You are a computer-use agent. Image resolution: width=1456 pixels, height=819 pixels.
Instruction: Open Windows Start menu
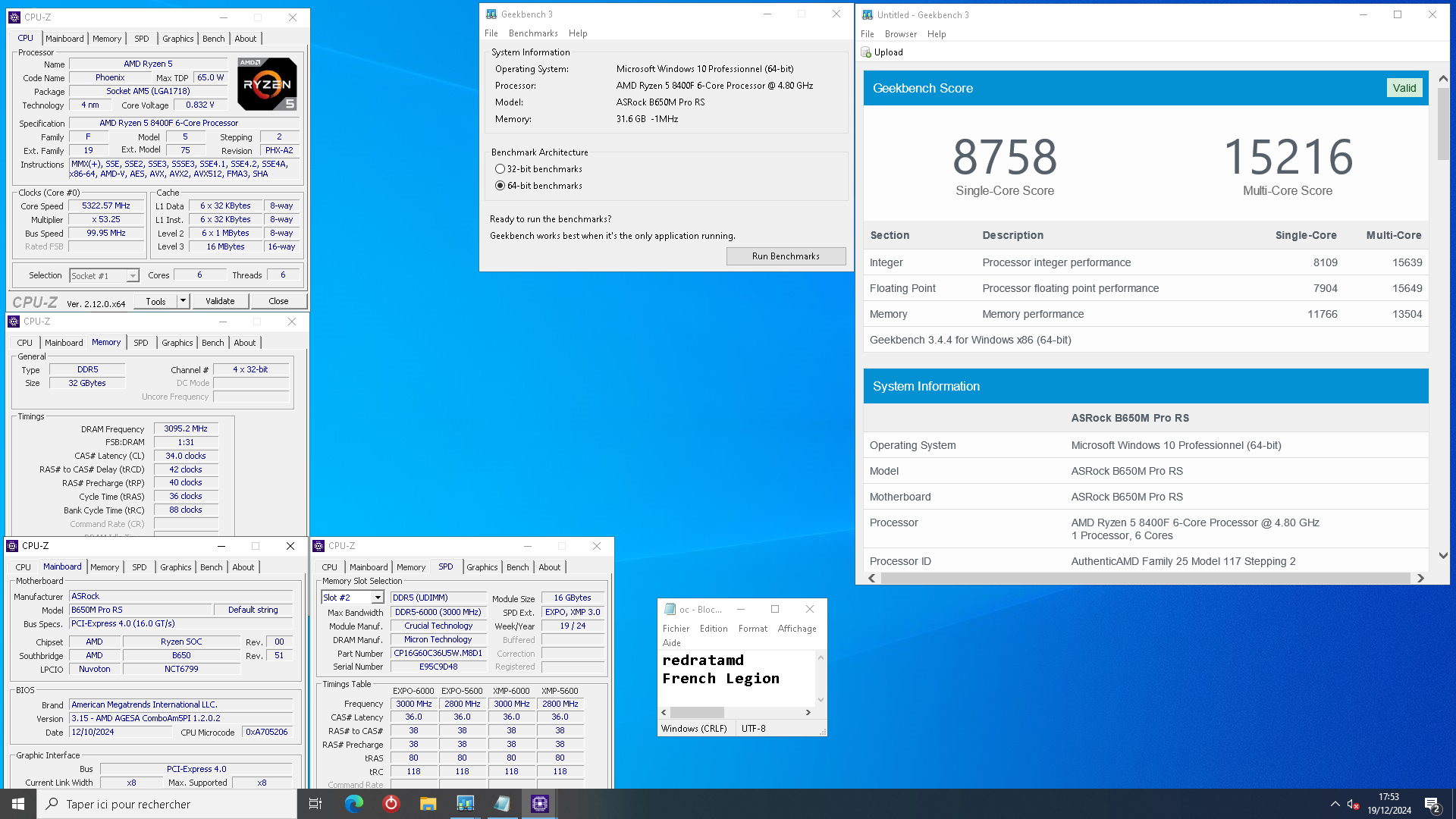coord(18,804)
